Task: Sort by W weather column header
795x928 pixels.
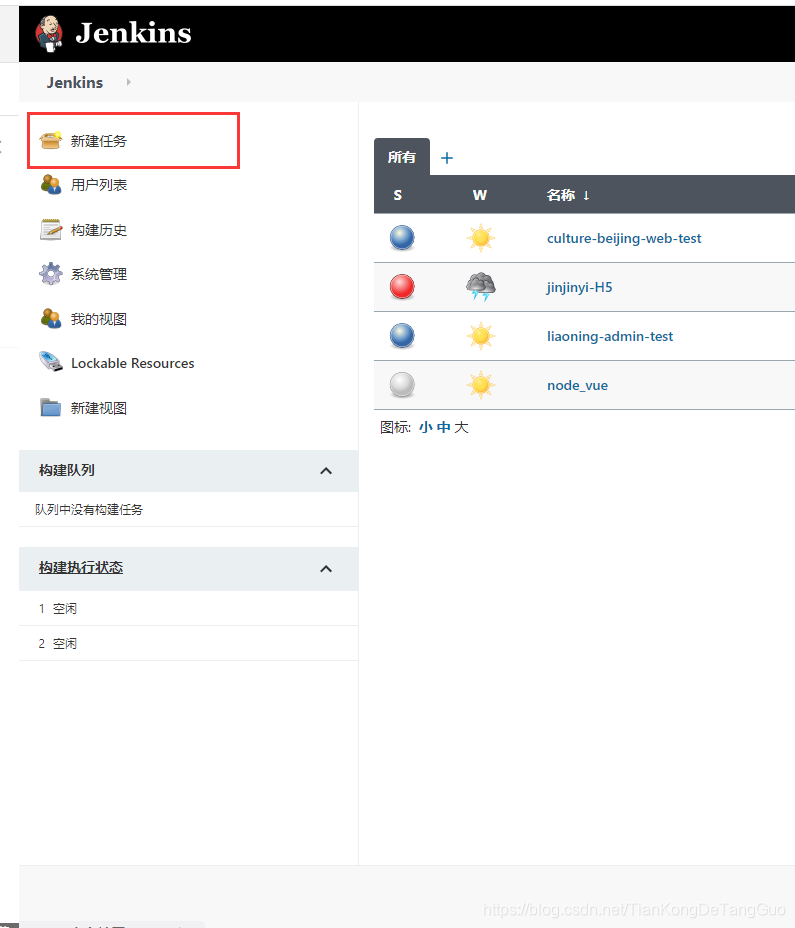Action: coord(479,195)
